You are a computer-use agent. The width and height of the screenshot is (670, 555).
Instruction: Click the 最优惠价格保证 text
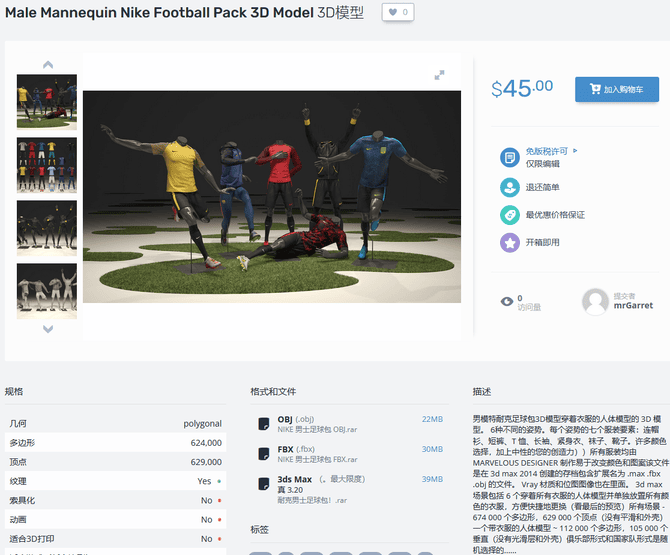[555, 215]
